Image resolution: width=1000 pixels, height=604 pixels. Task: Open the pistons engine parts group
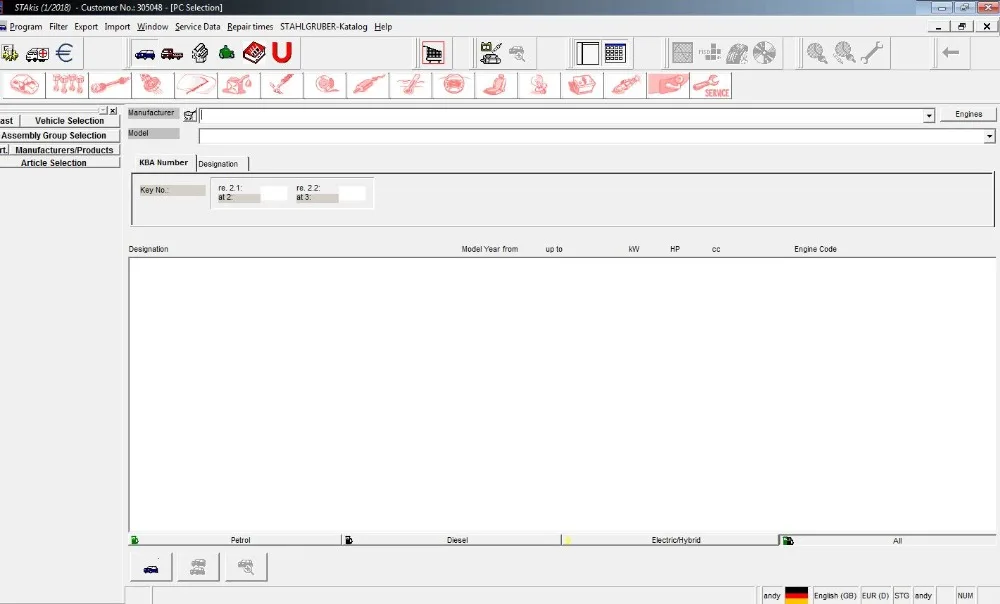click(x=68, y=85)
